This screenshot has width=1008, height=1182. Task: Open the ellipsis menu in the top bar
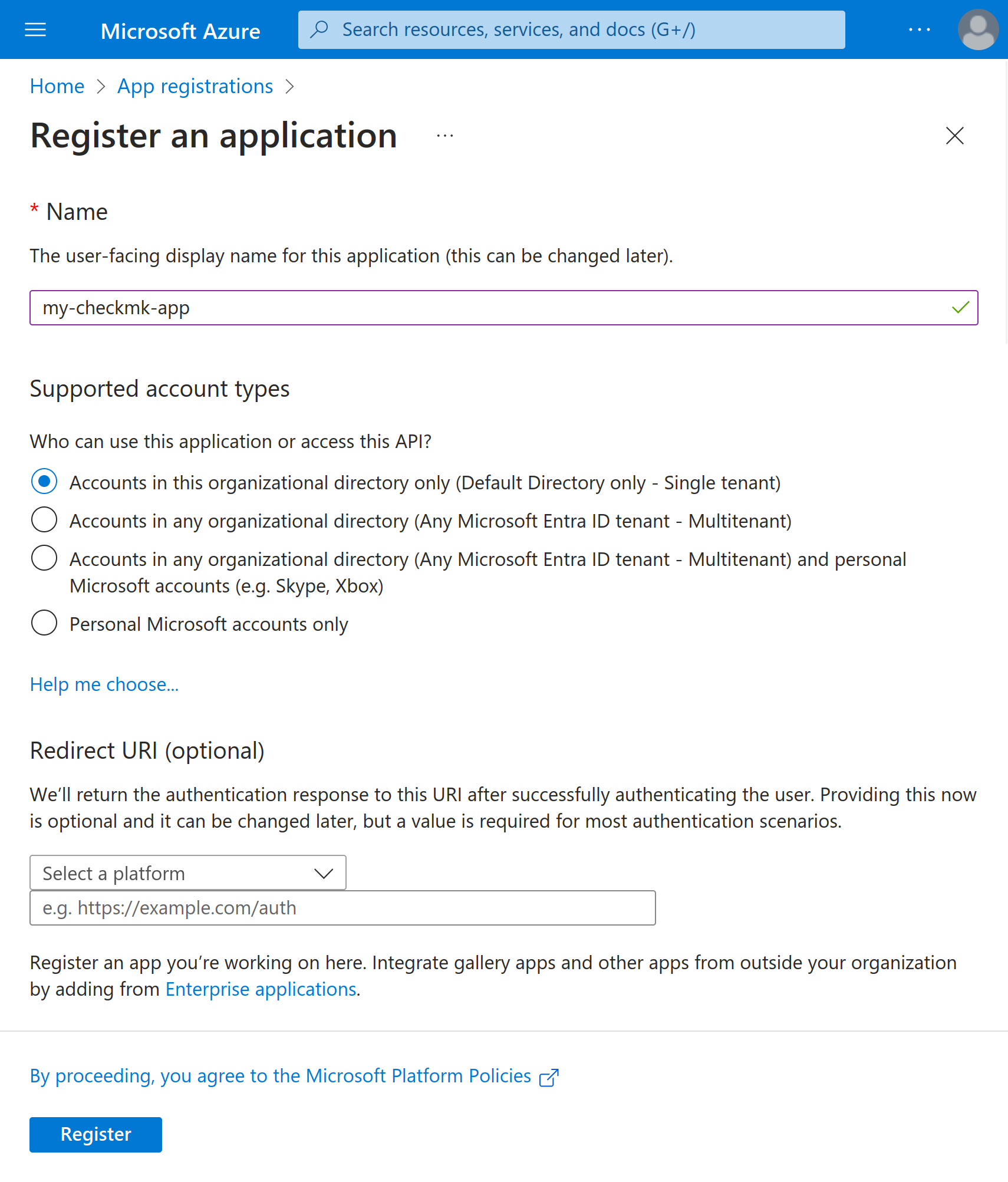coord(918,29)
